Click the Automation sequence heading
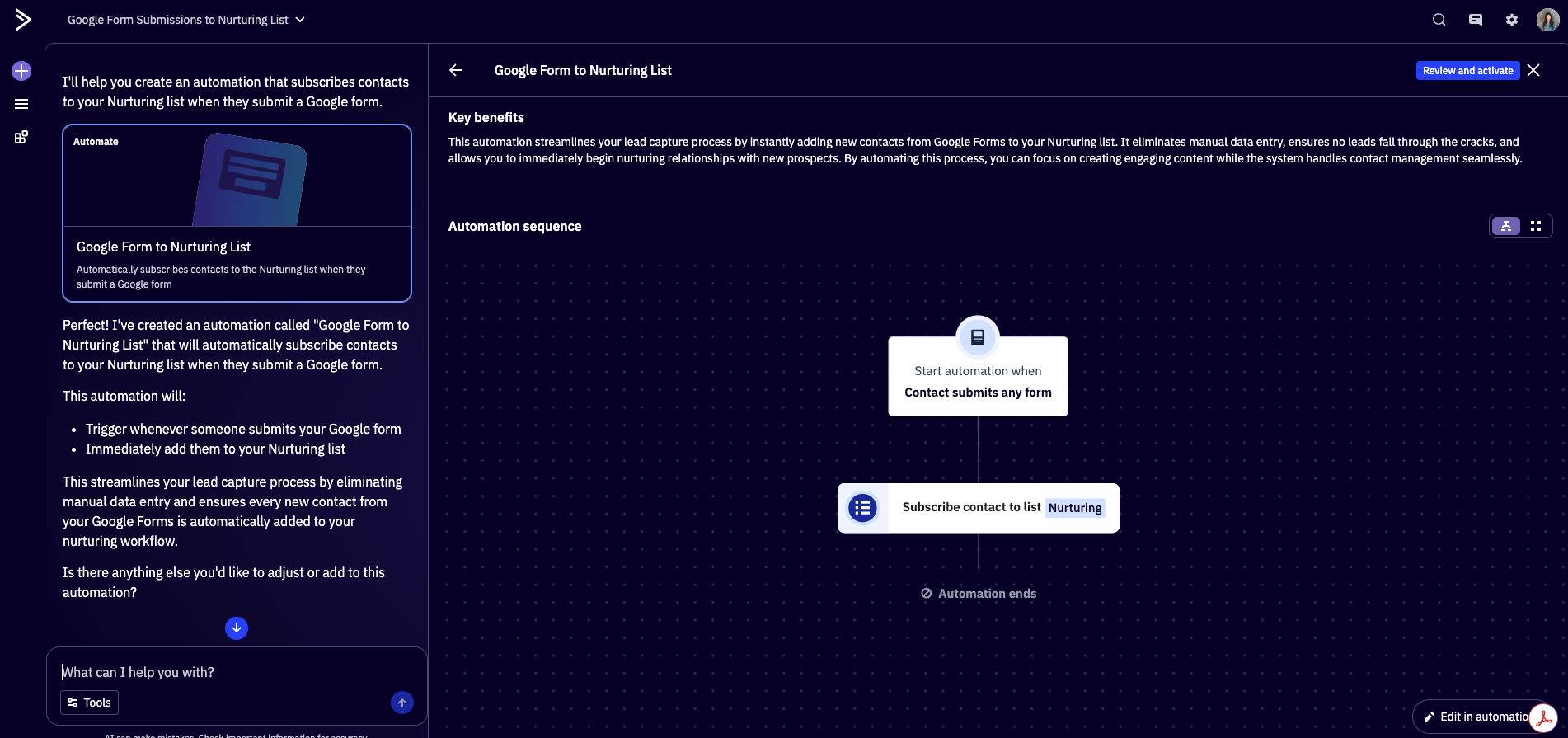 [515, 226]
